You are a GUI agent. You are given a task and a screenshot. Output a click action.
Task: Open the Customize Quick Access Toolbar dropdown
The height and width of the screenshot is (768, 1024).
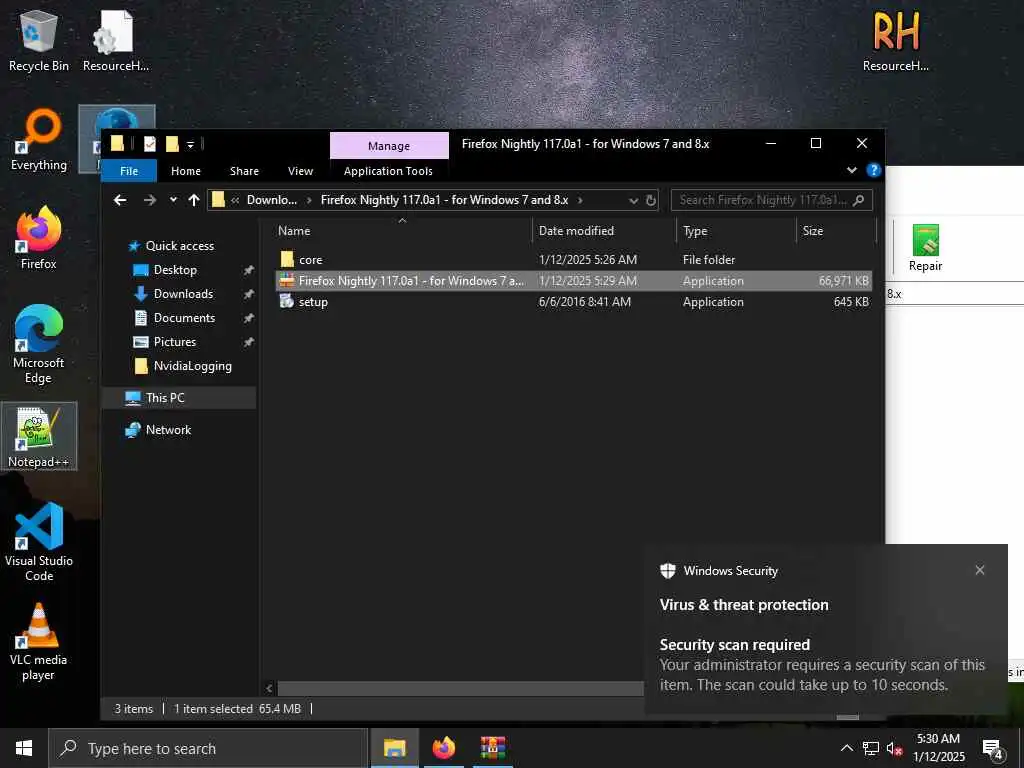[191, 144]
